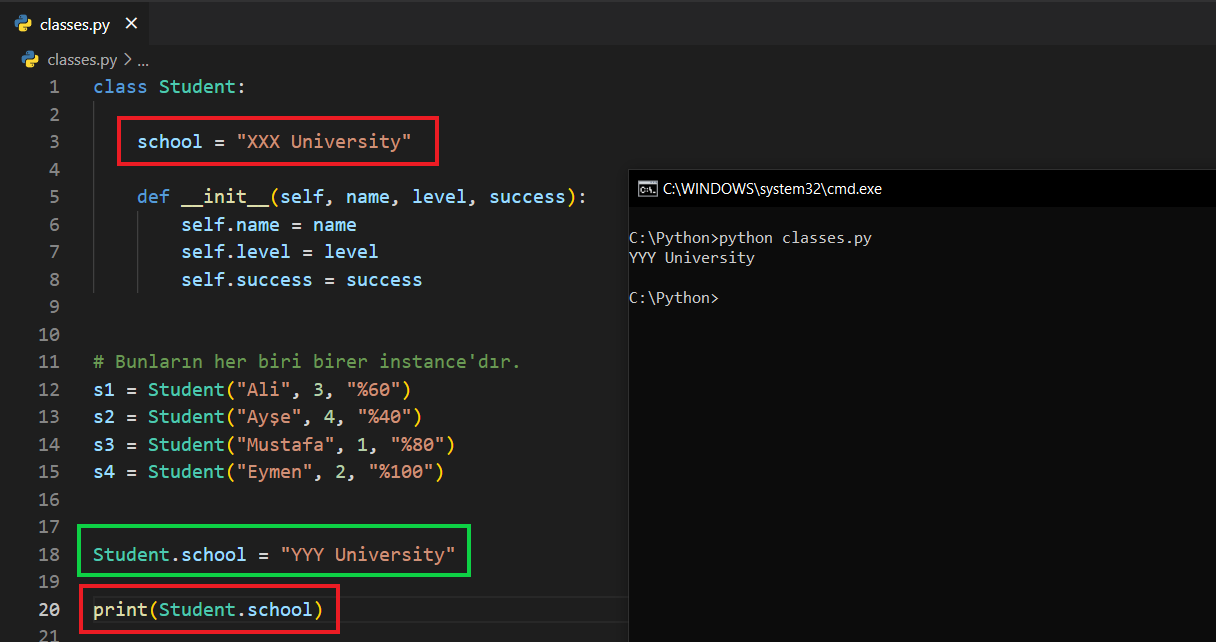Place cursor on "XXX University" string in editor
The image size is (1216, 642).
(x=324, y=142)
